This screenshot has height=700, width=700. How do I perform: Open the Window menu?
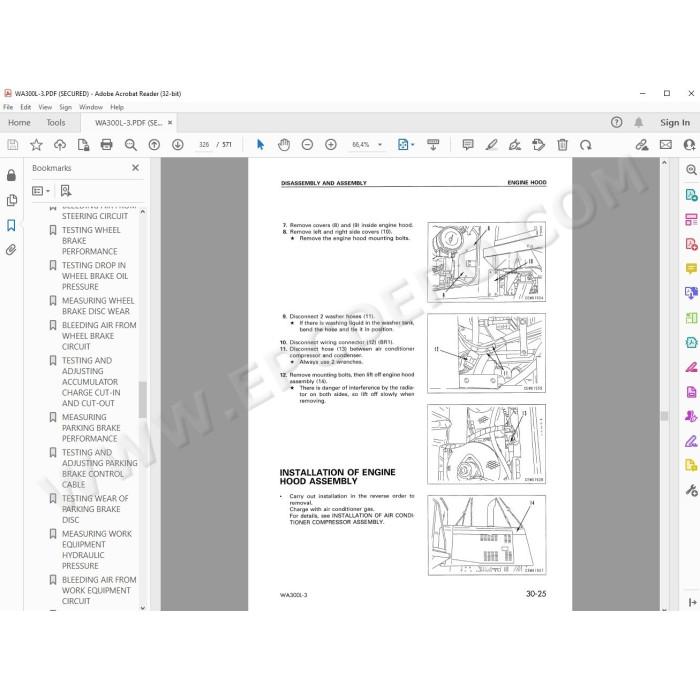[x=91, y=107]
